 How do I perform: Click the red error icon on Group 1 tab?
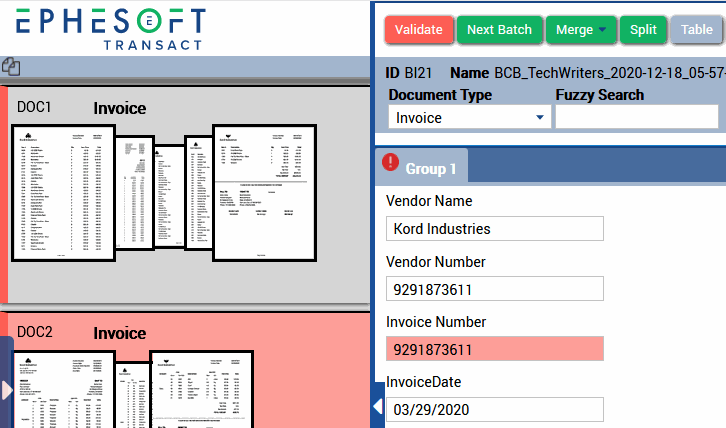(390, 162)
